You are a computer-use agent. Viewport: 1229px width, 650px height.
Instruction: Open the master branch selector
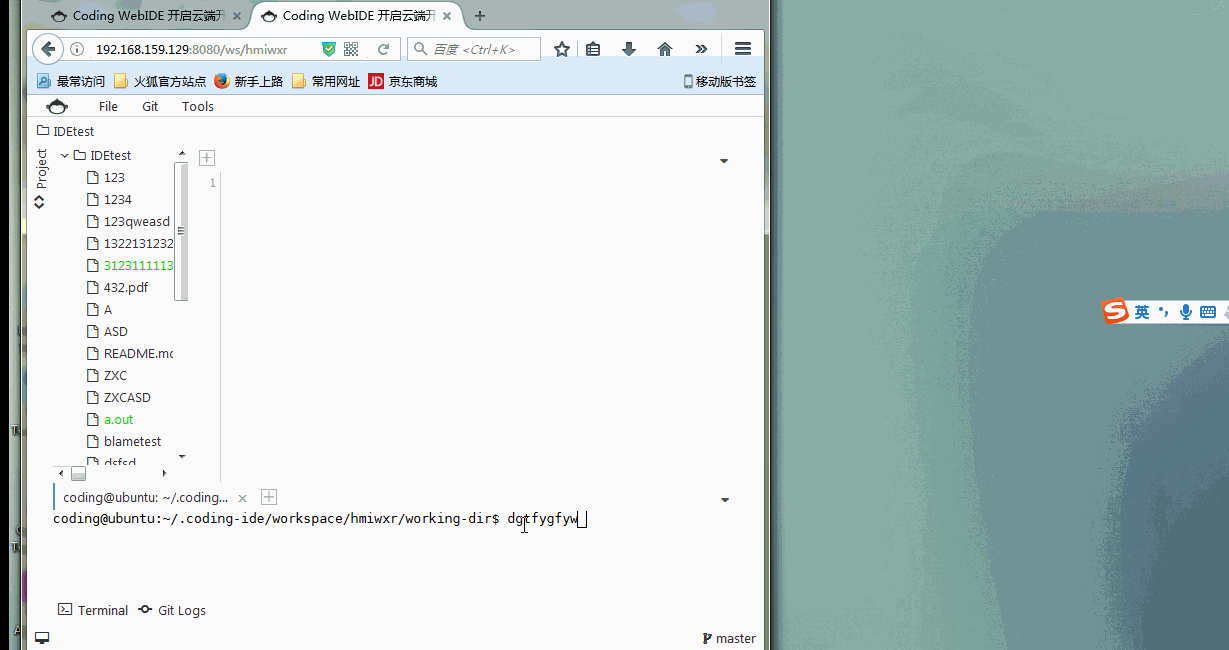pos(729,638)
